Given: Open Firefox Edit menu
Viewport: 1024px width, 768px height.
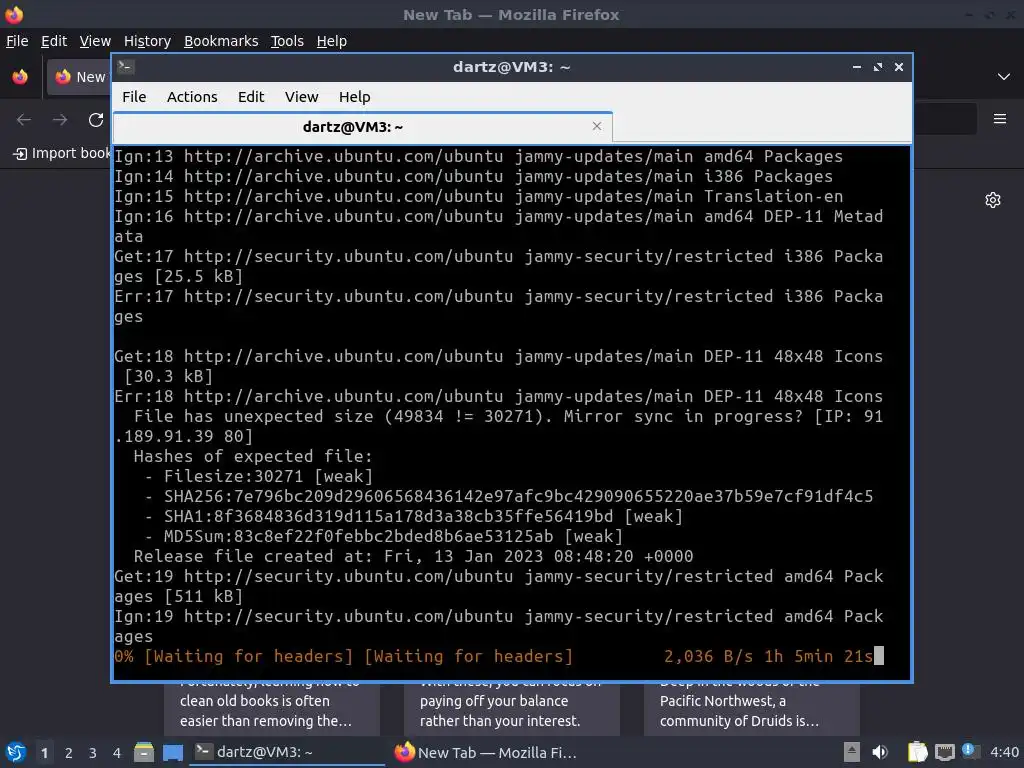Looking at the screenshot, I should tap(54, 41).
